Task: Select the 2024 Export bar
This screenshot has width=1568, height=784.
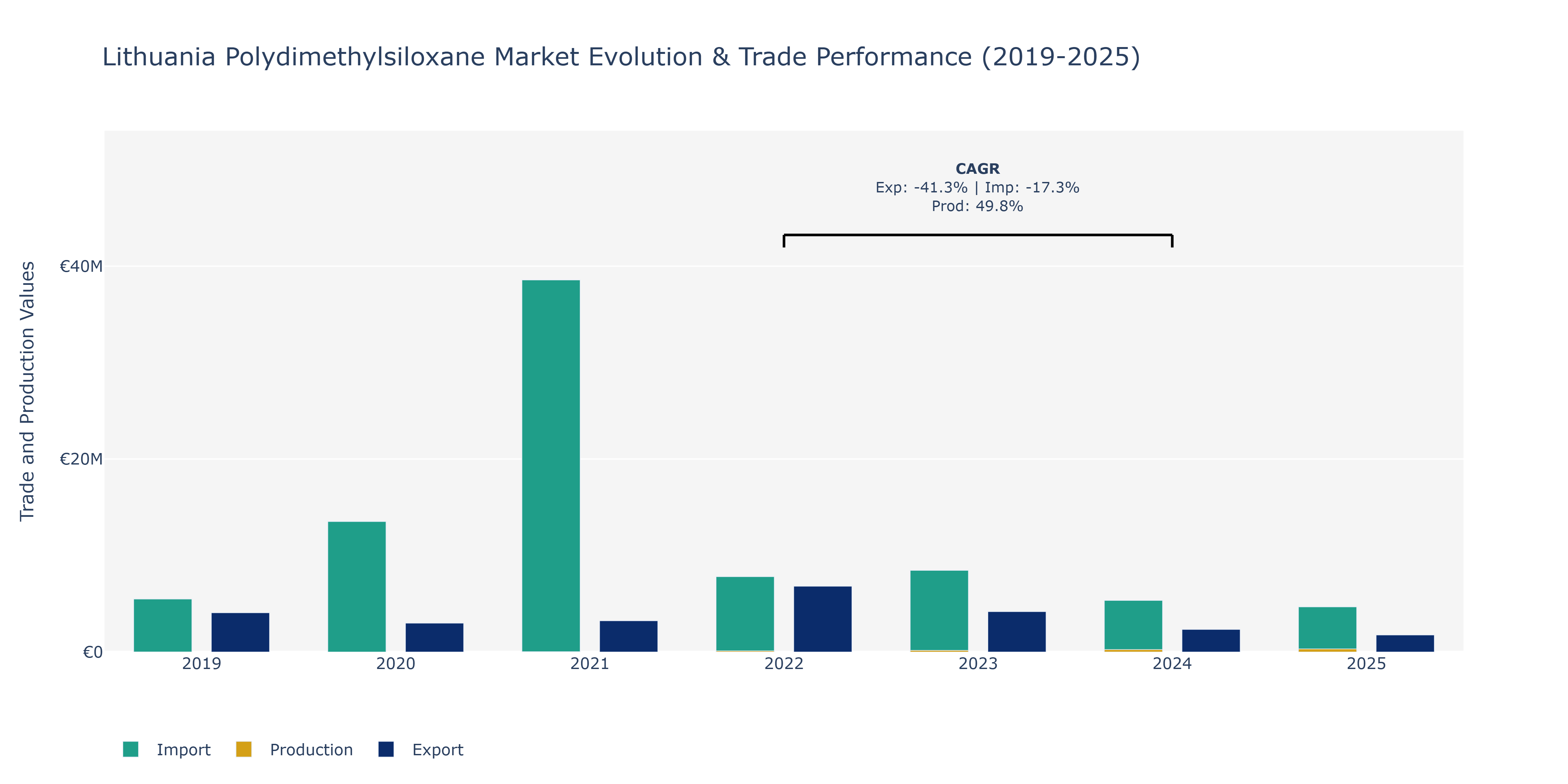Action: coord(1211,640)
